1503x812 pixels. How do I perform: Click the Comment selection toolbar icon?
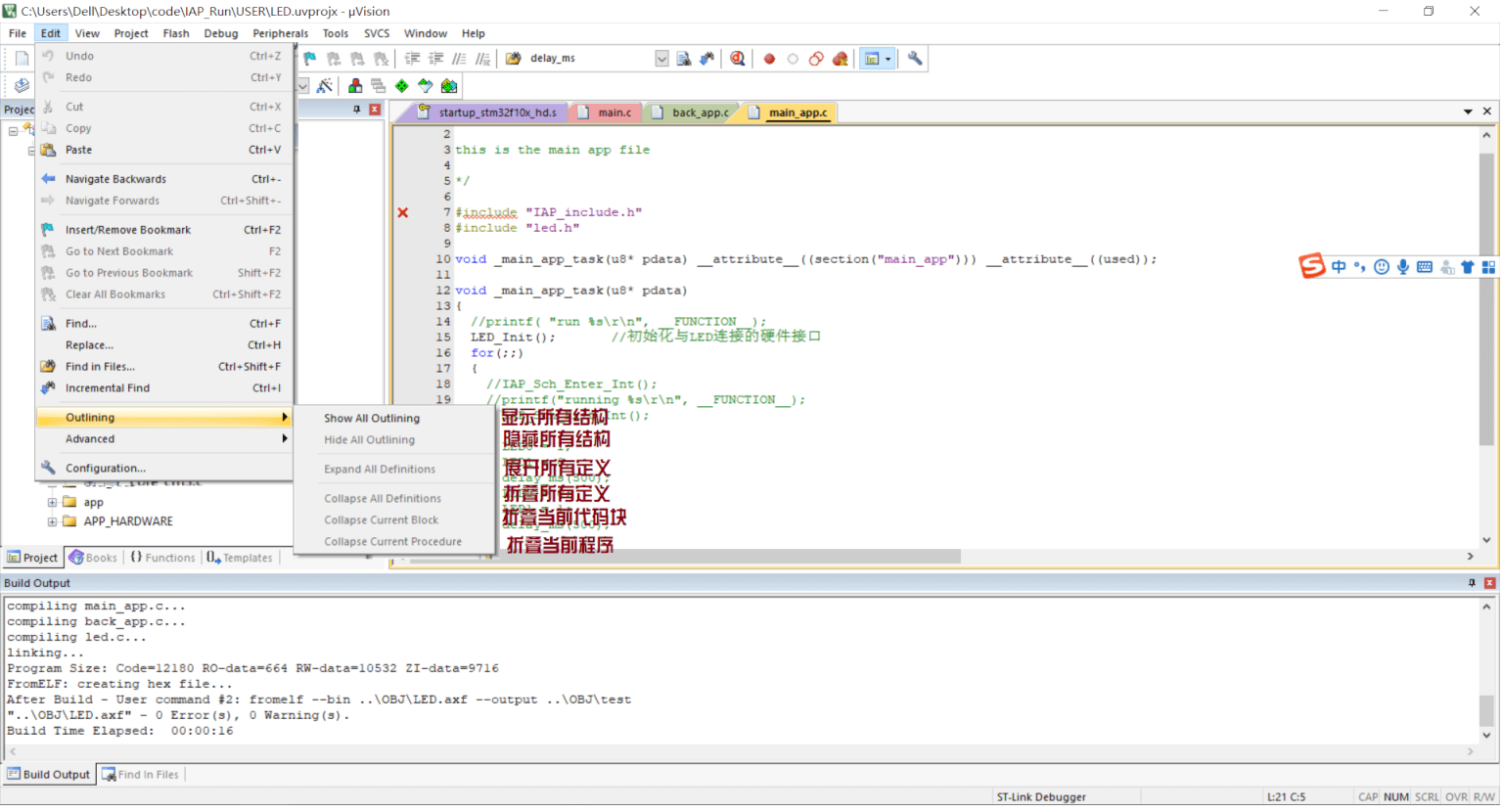click(460, 59)
